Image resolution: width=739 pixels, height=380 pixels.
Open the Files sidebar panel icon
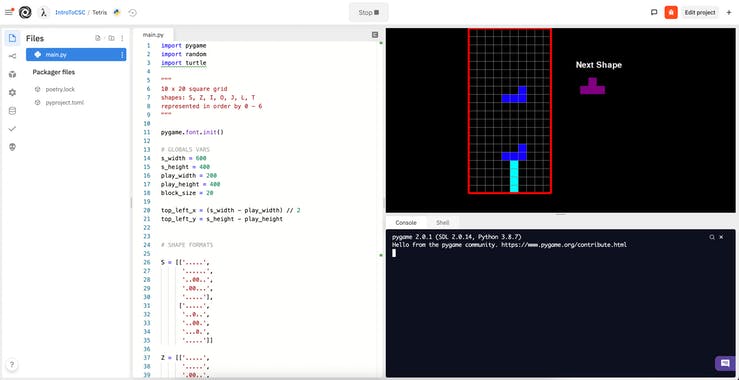coord(13,38)
